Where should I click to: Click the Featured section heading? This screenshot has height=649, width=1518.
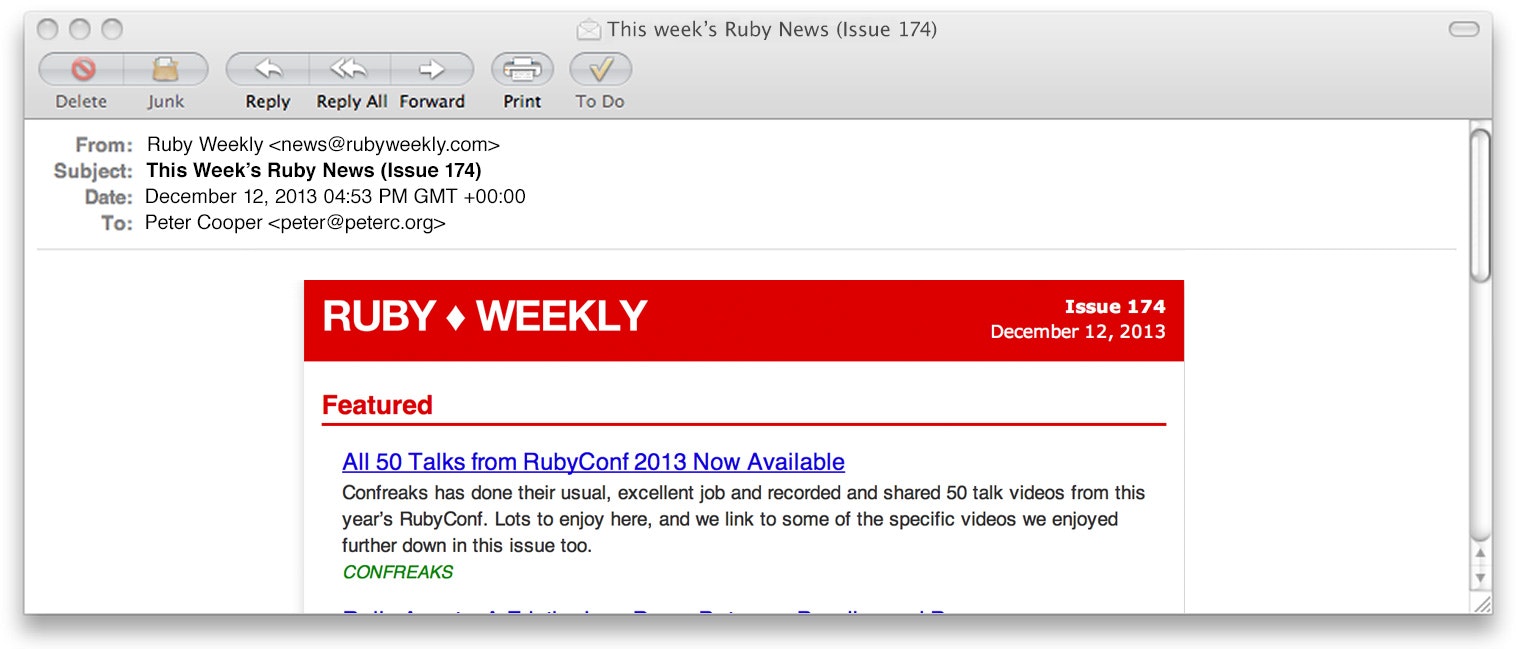(x=377, y=405)
